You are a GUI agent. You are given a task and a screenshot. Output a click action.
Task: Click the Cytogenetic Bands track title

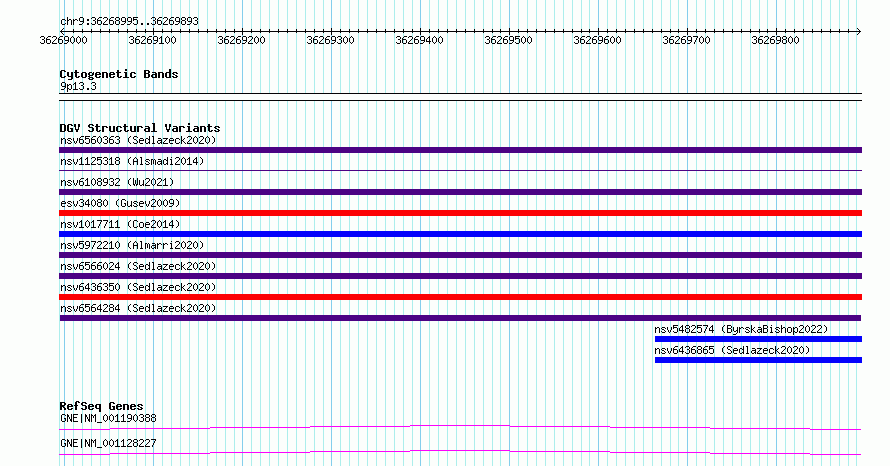pos(119,74)
